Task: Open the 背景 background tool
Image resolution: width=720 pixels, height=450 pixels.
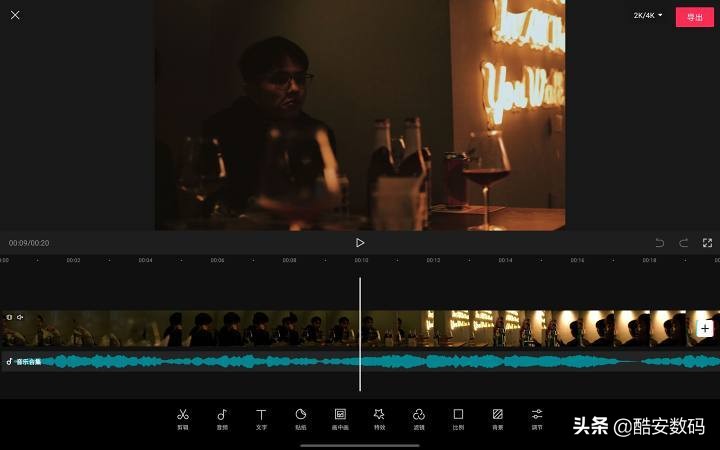Action: coord(497,417)
